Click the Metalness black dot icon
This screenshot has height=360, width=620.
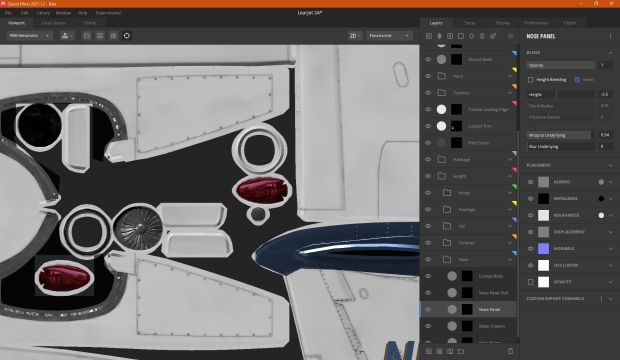point(601,199)
